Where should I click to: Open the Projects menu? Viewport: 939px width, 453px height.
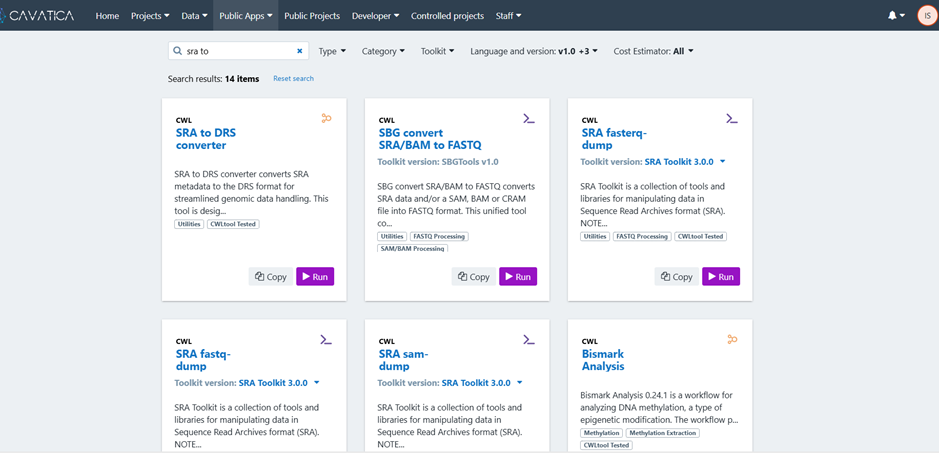(x=150, y=16)
